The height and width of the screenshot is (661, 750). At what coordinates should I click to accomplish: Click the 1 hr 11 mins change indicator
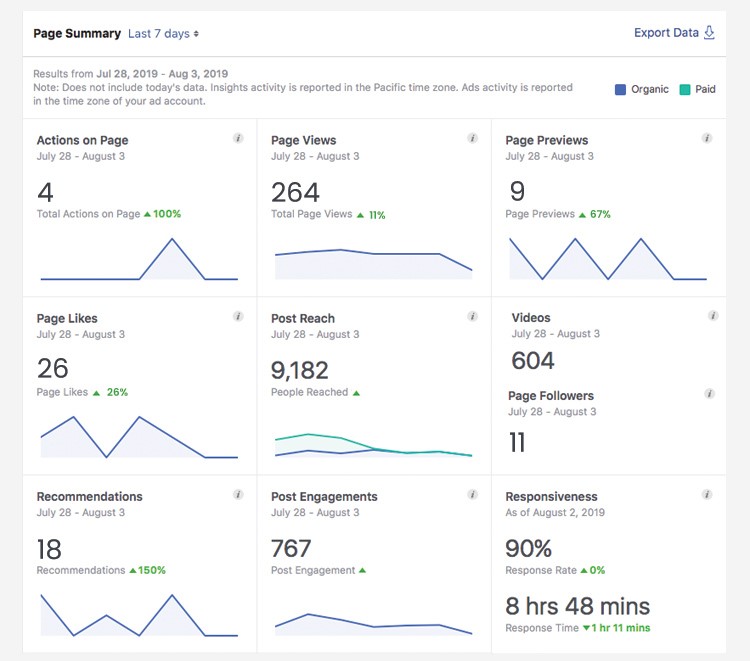click(x=617, y=628)
